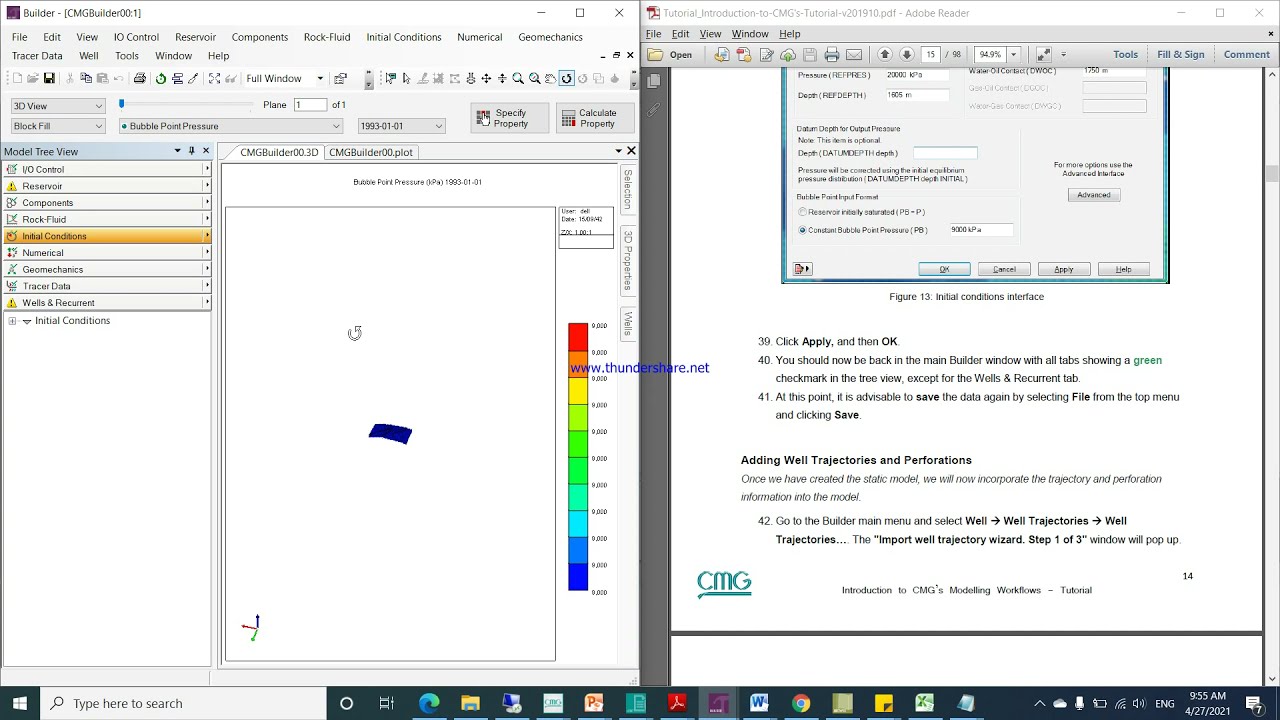
Task: Click the Adobe Reader fit-page expand icon
Action: [1043, 54]
